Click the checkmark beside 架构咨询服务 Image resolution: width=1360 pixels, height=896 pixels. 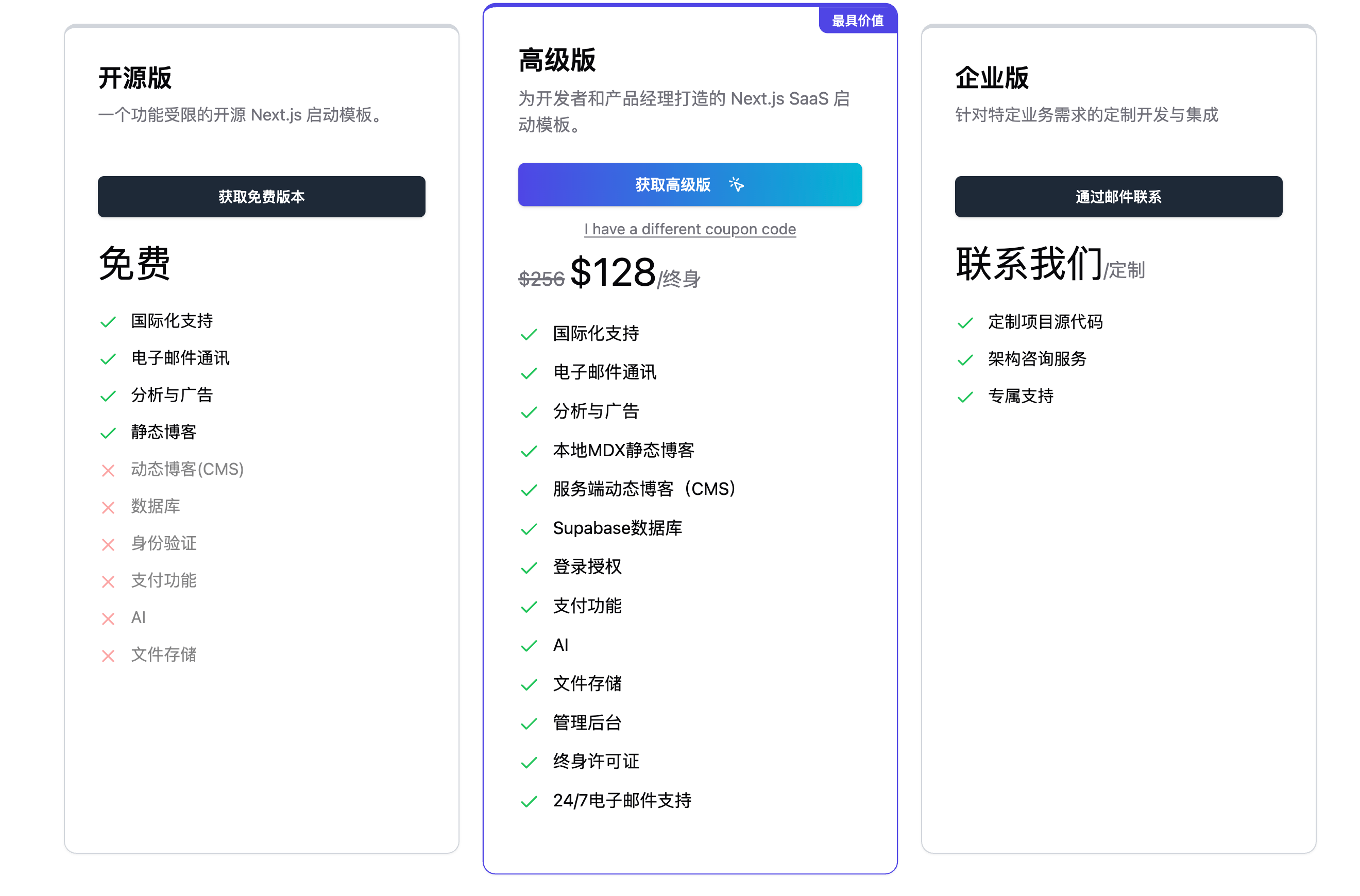tap(965, 359)
